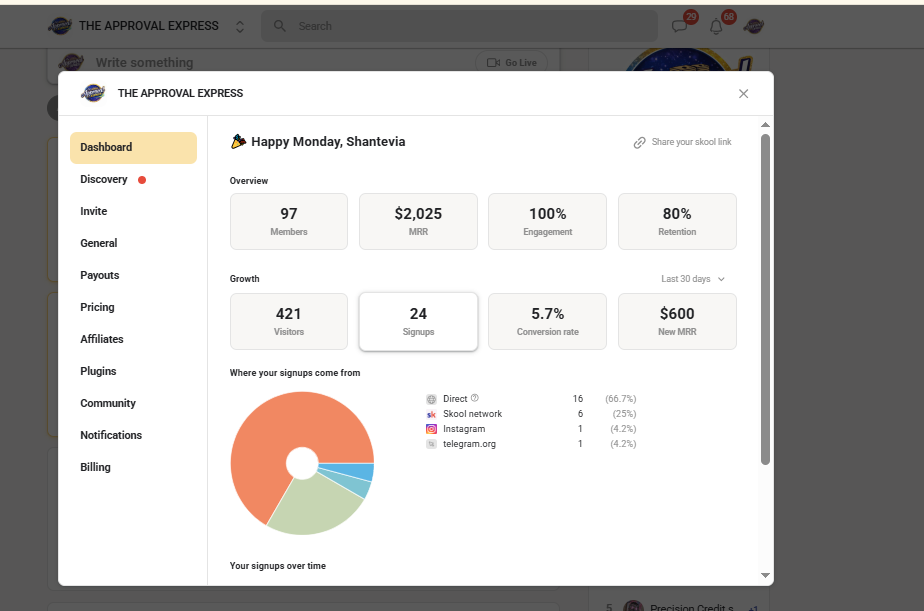
Task: Click the modal scrollbar up arrow
Action: (x=765, y=125)
